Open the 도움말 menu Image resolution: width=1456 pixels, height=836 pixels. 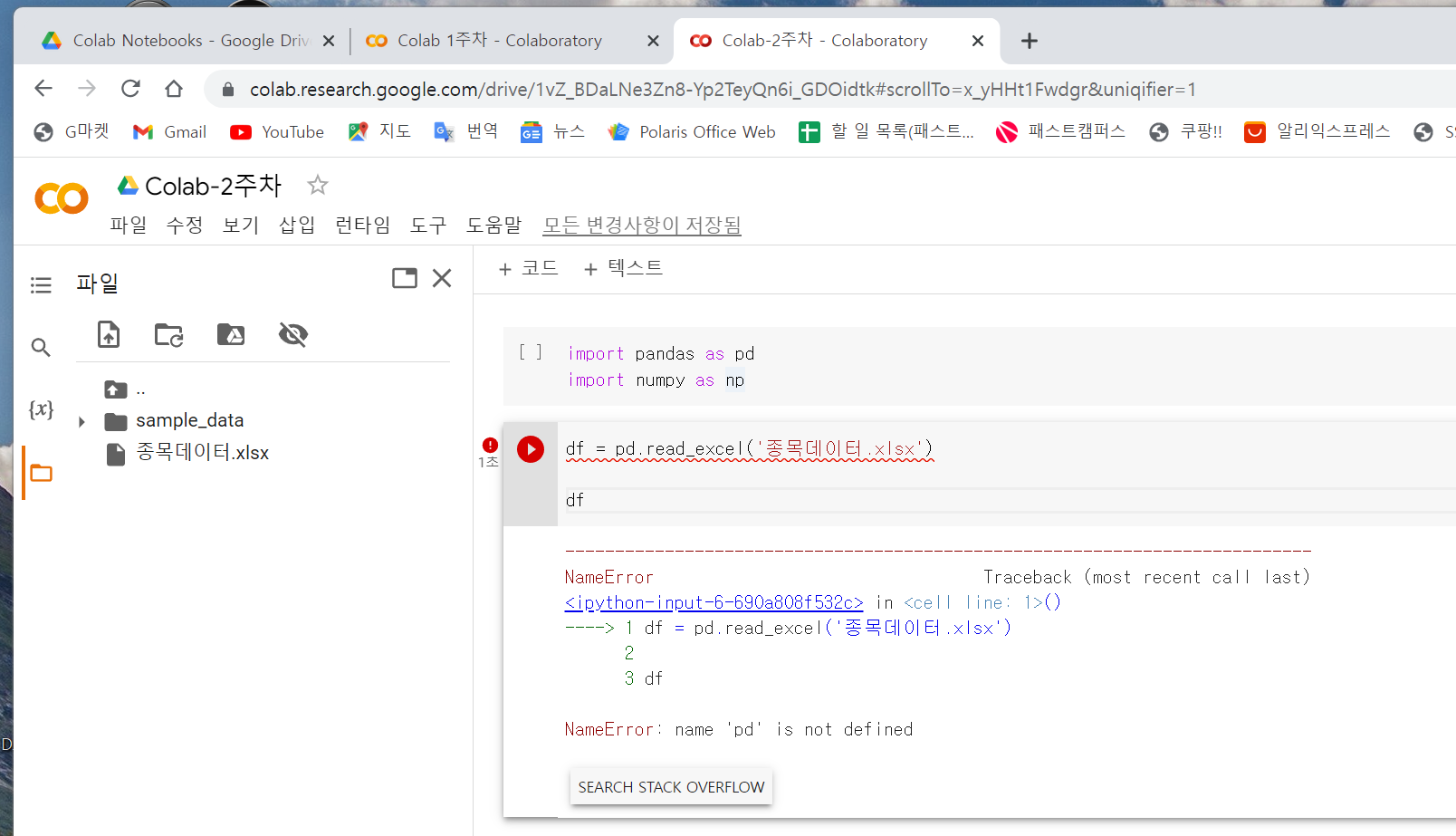(494, 225)
